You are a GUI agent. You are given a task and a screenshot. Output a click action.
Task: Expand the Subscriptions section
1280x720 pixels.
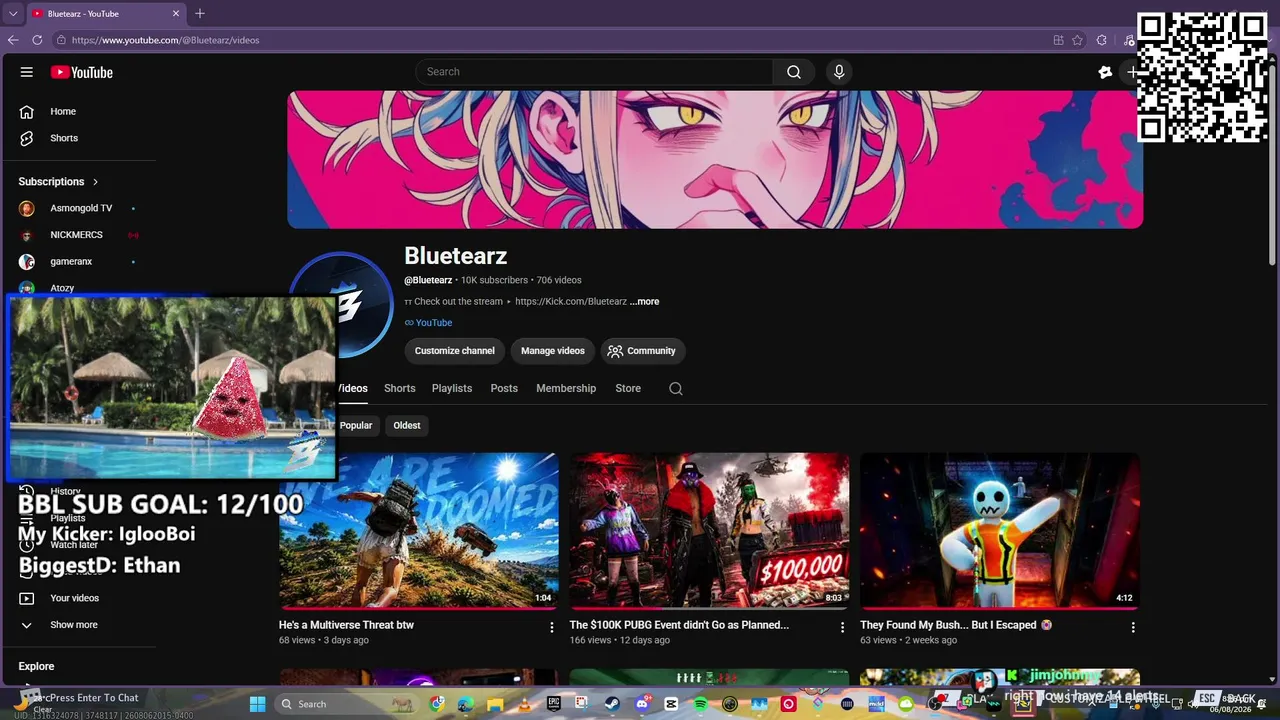point(58,181)
